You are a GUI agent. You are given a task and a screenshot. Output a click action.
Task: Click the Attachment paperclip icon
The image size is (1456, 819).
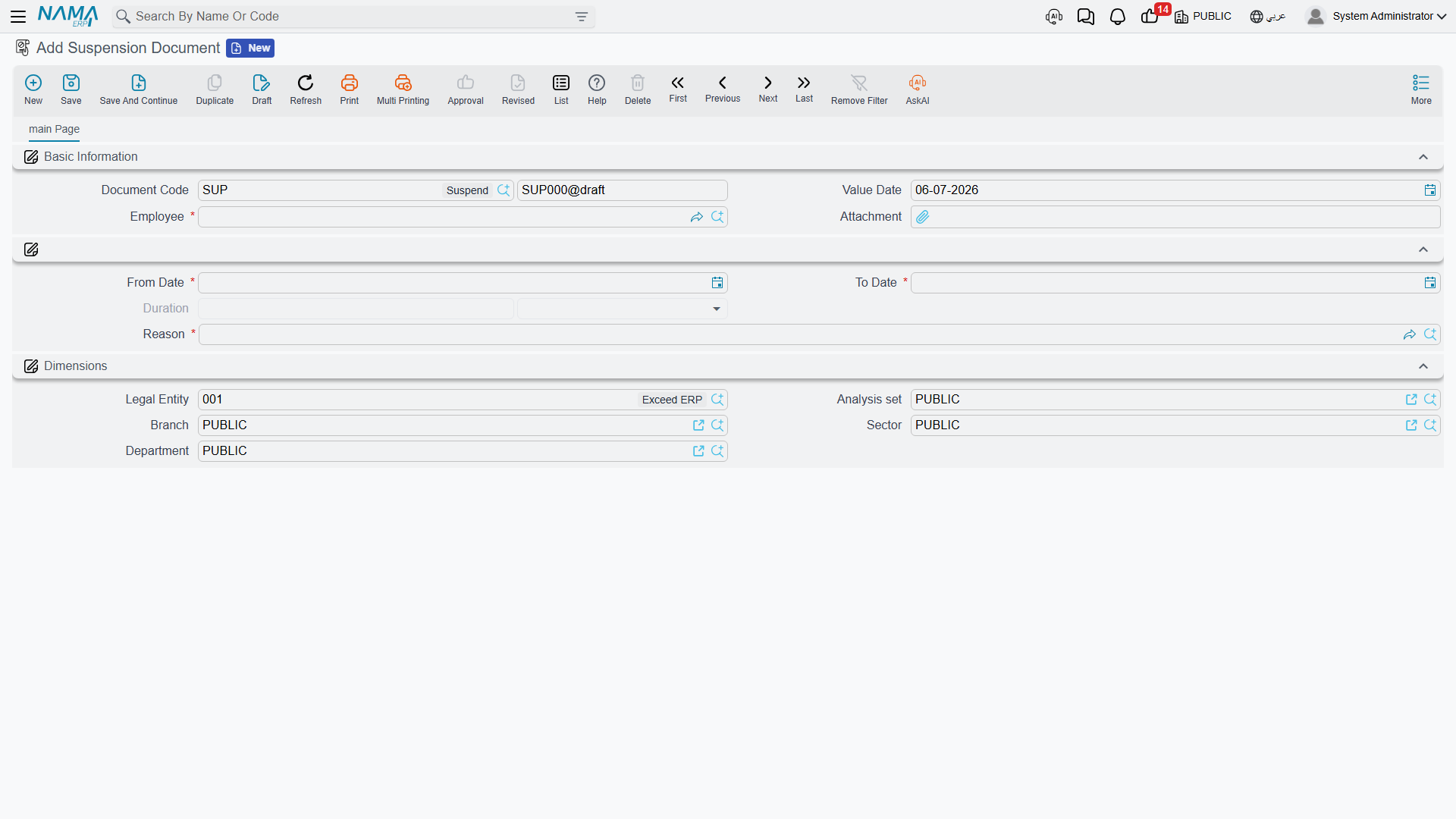click(922, 217)
